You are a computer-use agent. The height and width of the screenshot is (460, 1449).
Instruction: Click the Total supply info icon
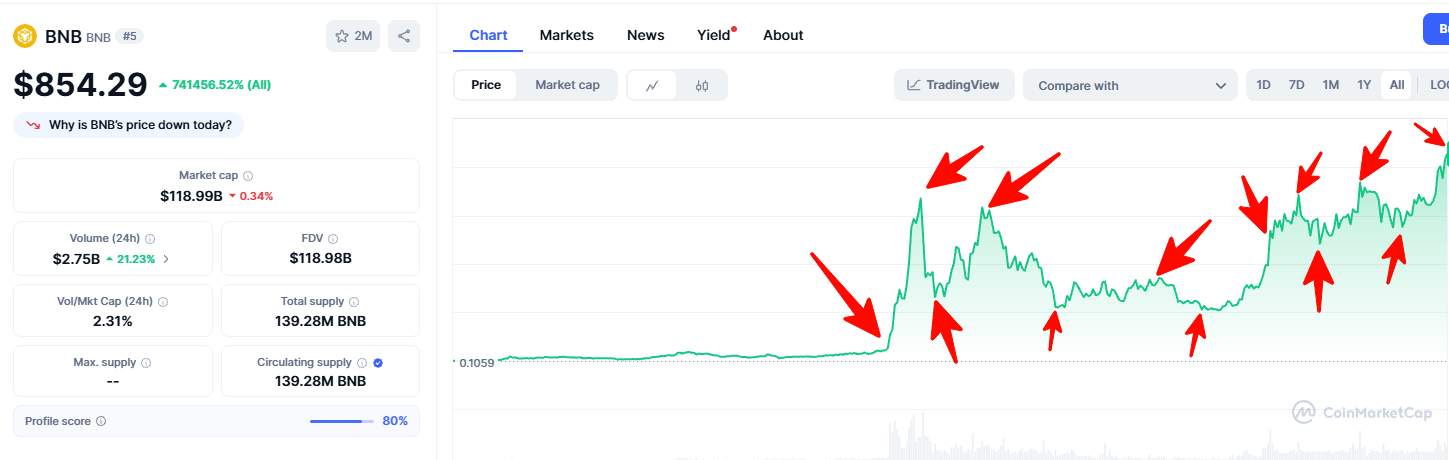(354, 301)
